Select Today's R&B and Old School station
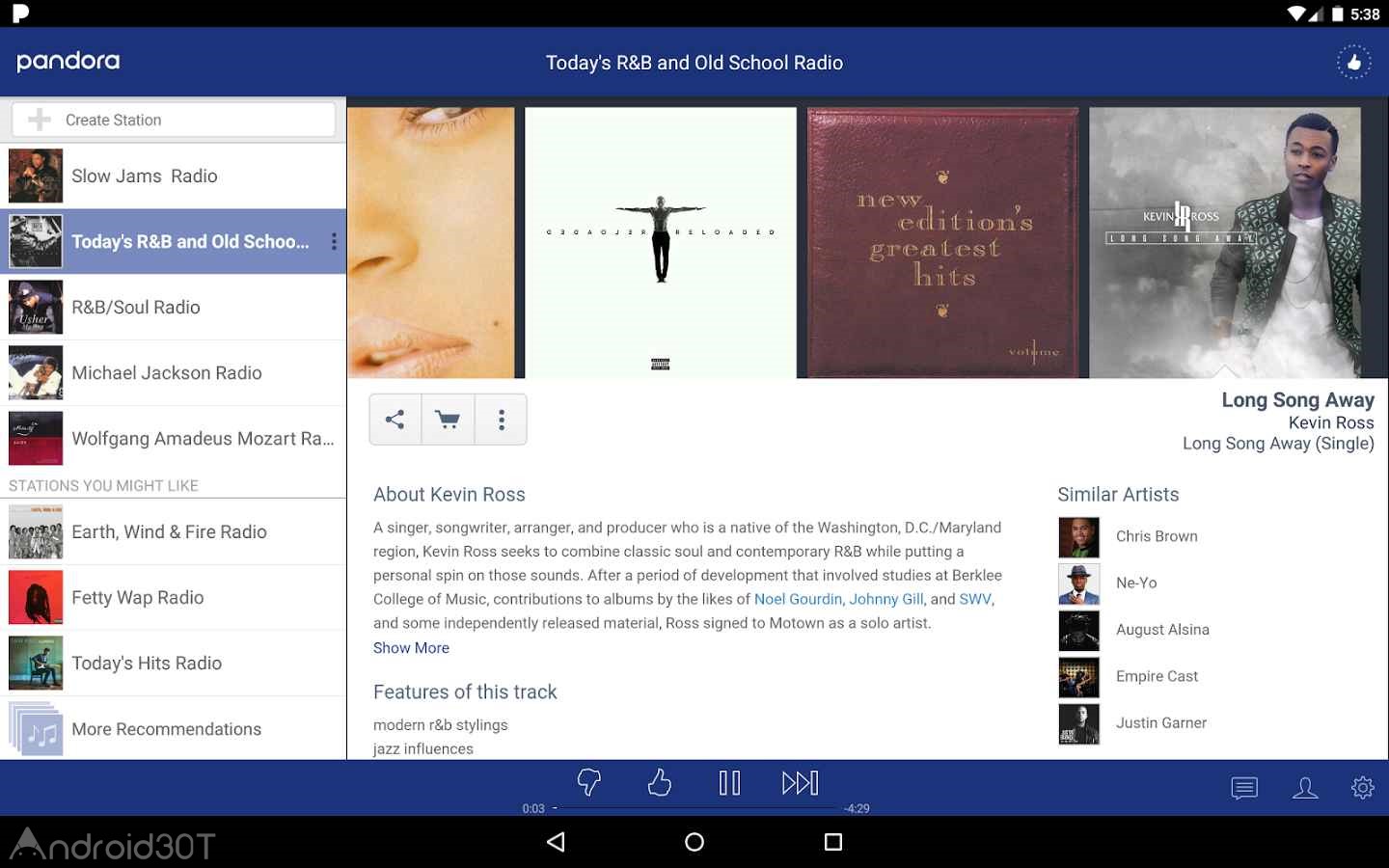Image resolution: width=1389 pixels, height=868 pixels. pos(174,241)
